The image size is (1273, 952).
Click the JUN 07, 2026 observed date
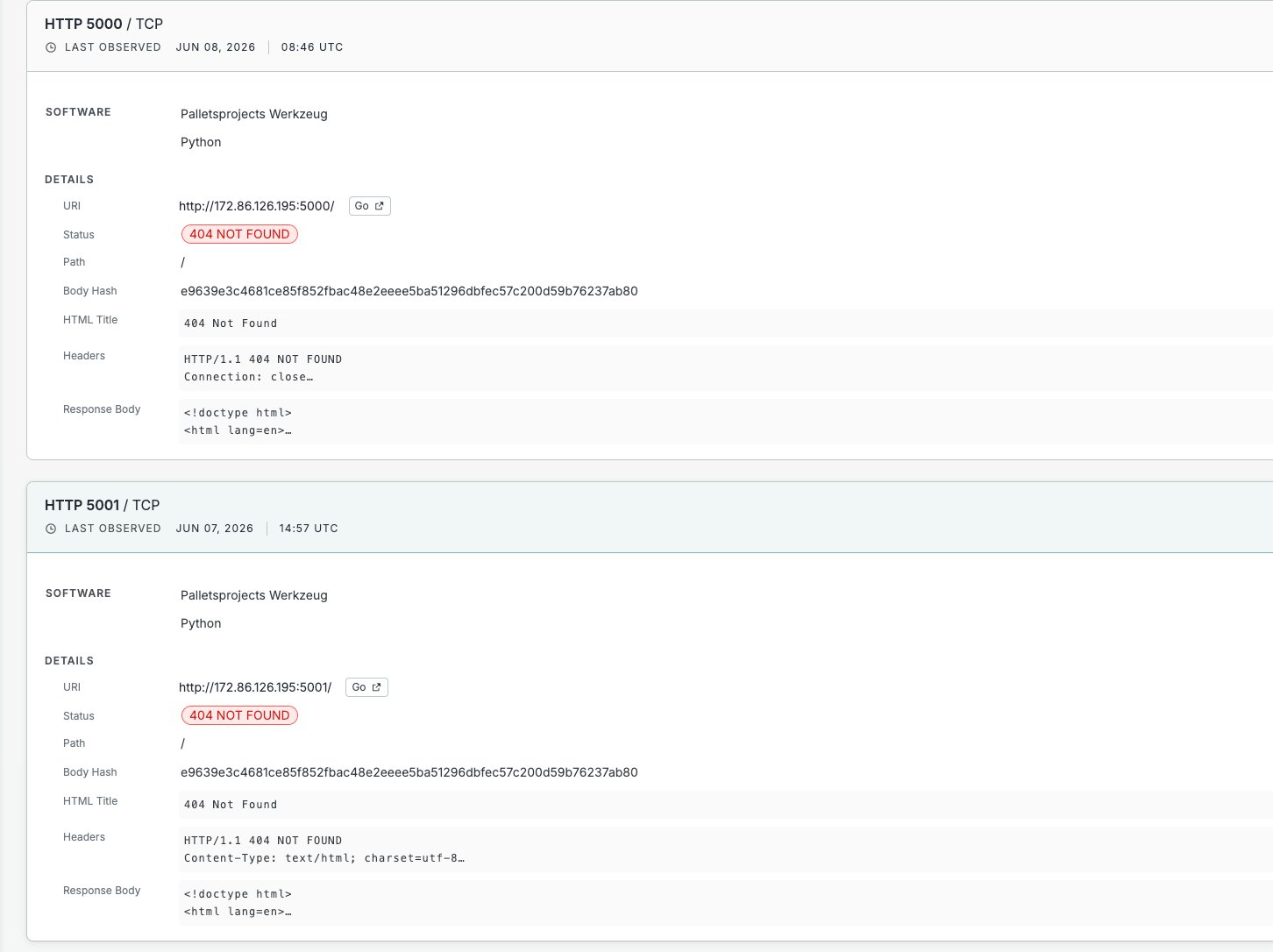(x=215, y=529)
